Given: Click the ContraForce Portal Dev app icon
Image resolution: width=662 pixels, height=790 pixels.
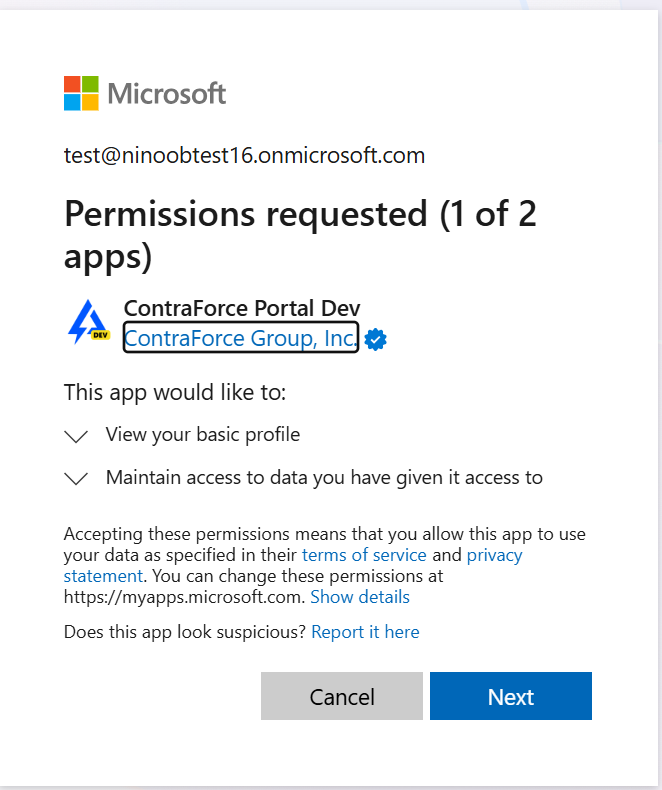Looking at the screenshot, I should pyautogui.click(x=89, y=322).
